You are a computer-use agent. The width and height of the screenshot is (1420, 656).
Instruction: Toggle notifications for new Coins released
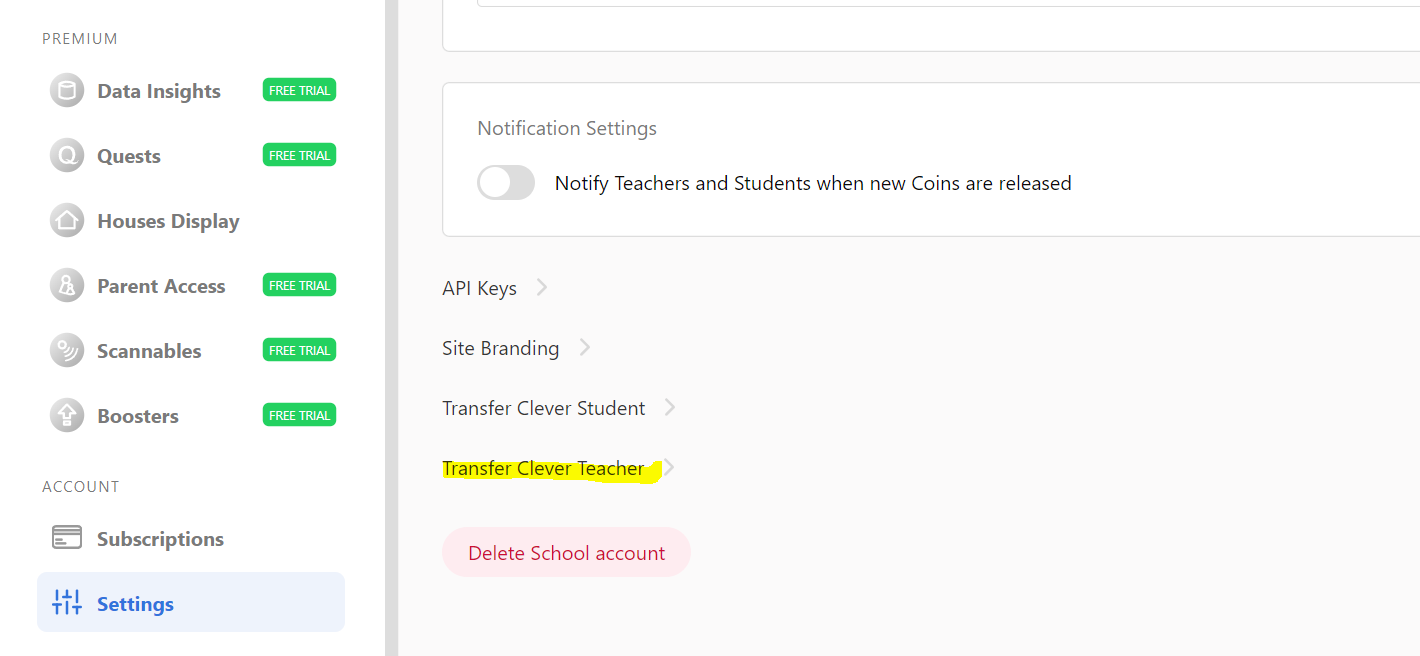click(506, 183)
